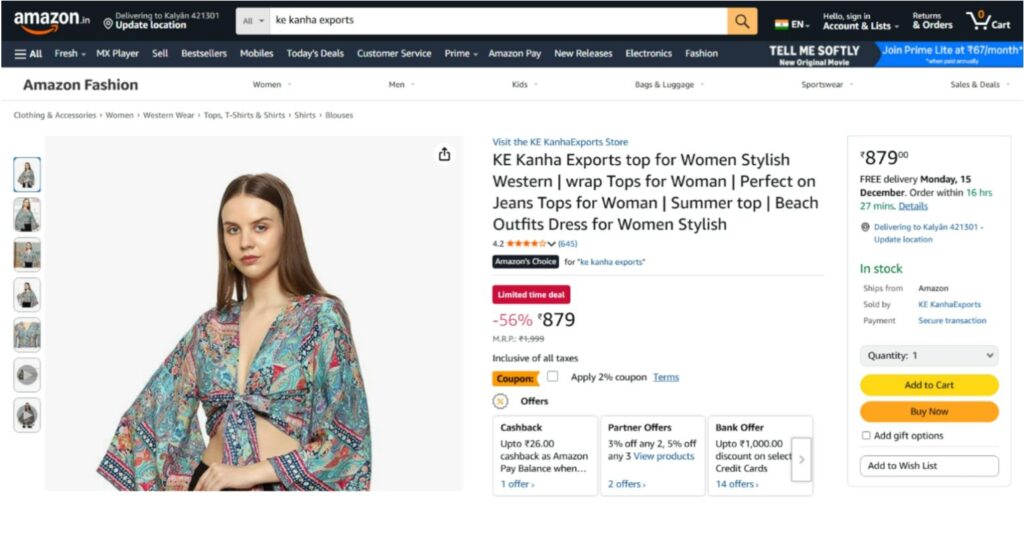This screenshot has width=1024, height=537.
Task: Expand the star rating breakdown chevron
Action: tap(551, 244)
